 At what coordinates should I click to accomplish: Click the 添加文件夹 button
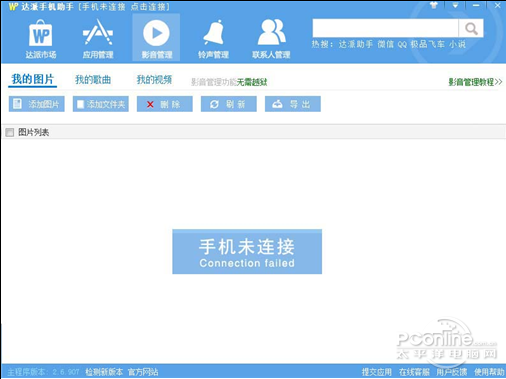(x=101, y=104)
